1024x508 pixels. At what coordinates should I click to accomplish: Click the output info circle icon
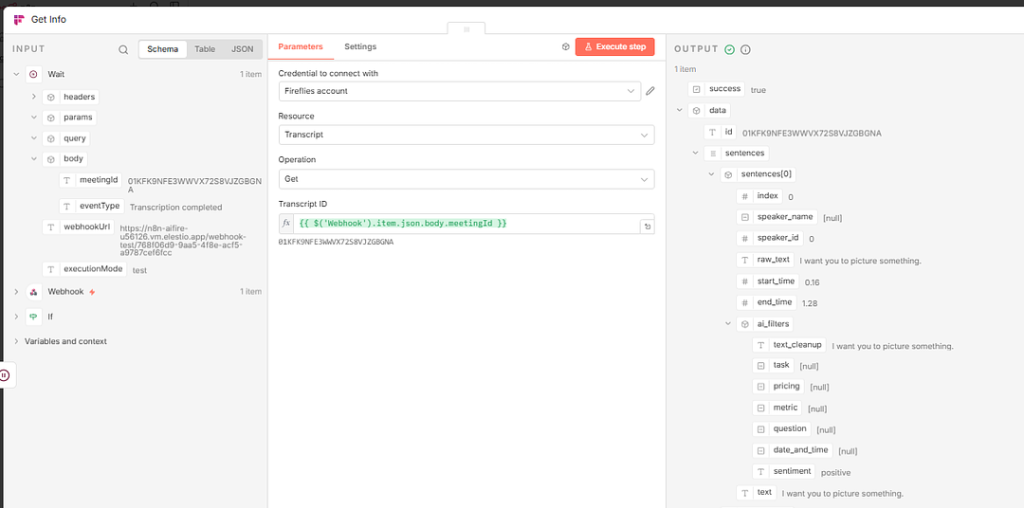745,50
